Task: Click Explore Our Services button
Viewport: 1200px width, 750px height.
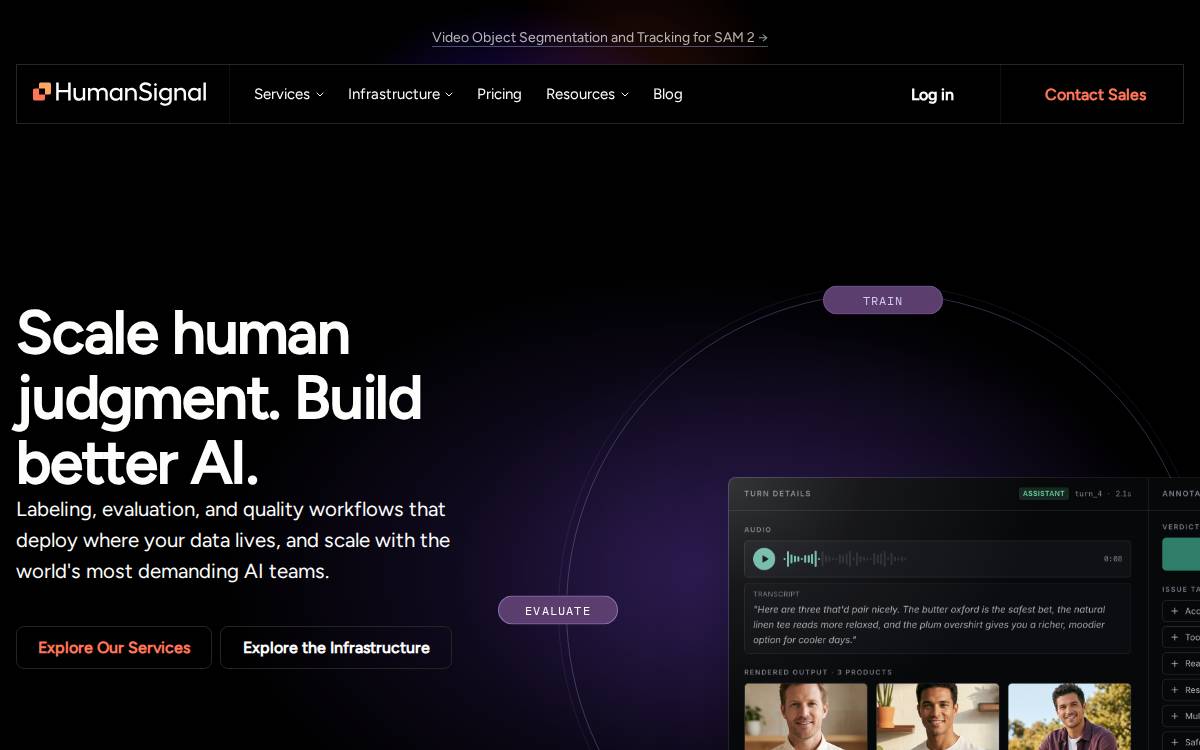Action: [114, 647]
